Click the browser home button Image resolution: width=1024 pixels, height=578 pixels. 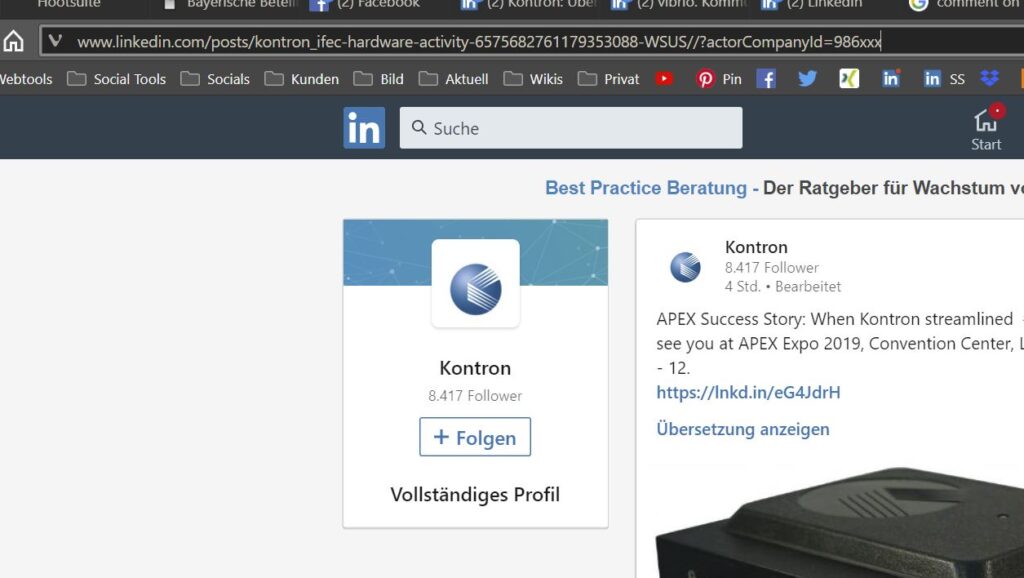(14, 41)
